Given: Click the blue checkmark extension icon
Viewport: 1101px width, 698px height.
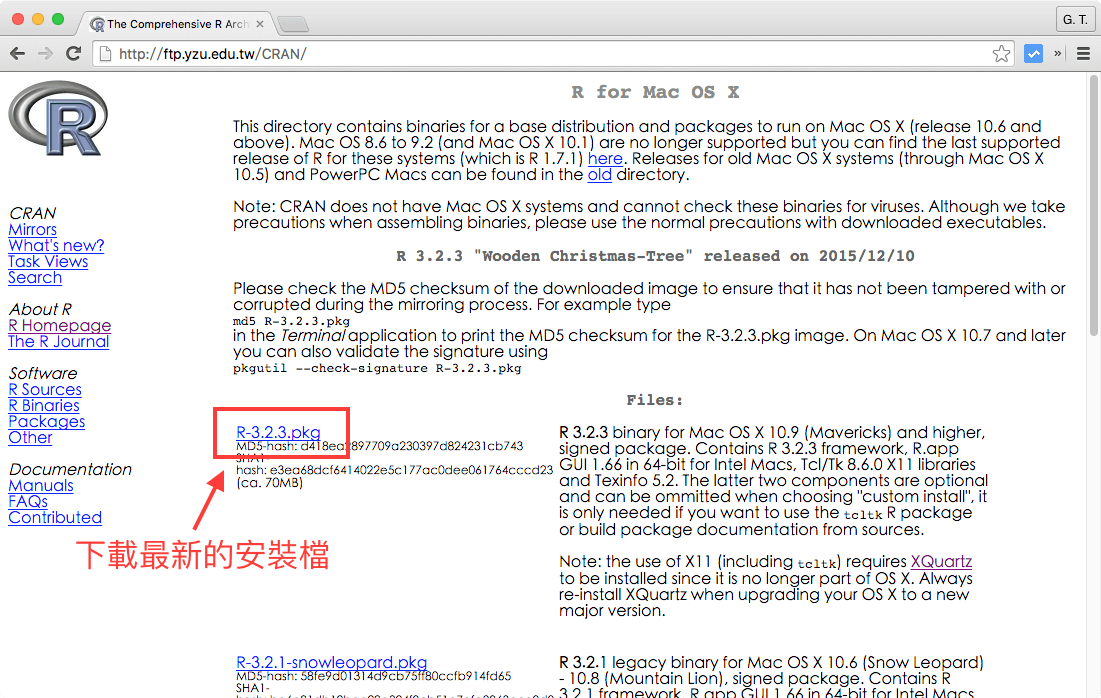Looking at the screenshot, I should point(1033,55).
